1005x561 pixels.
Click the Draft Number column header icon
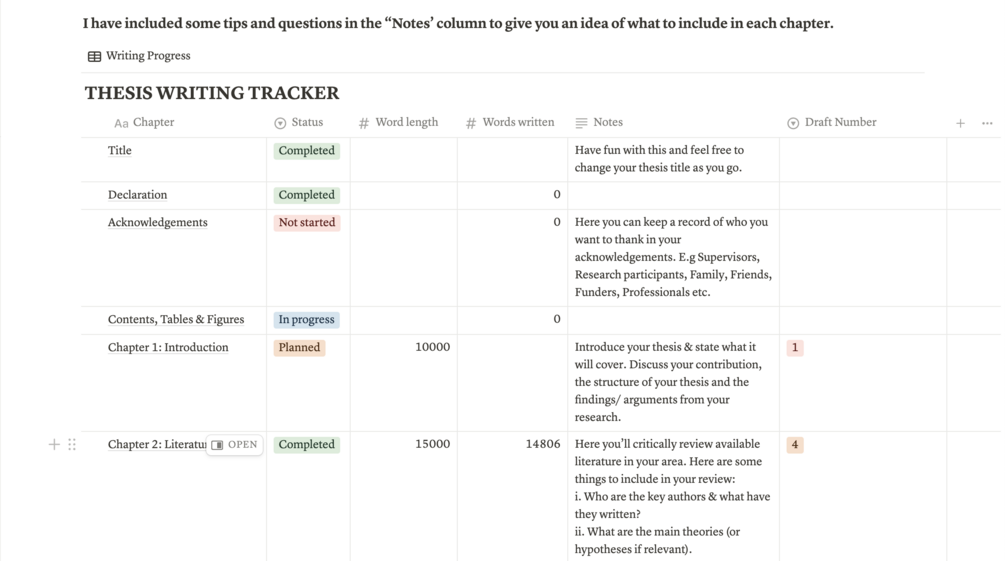[x=793, y=123]
